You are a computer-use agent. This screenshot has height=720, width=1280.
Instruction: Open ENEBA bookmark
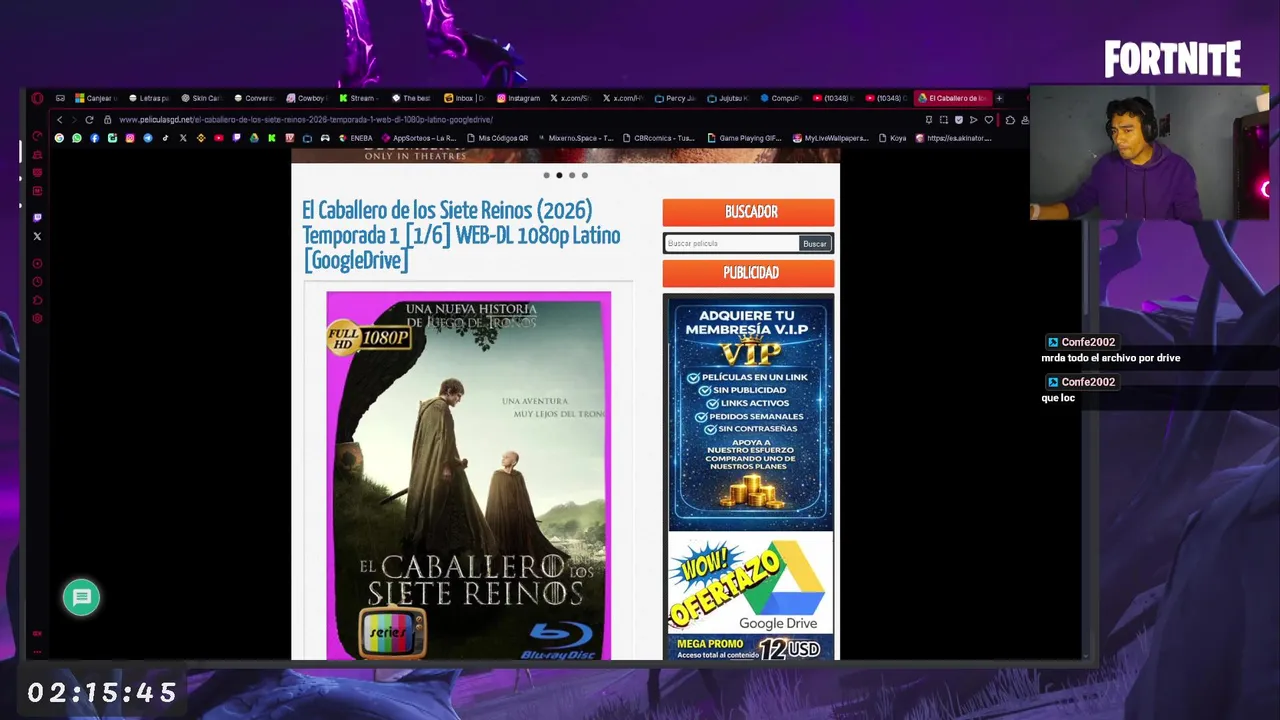(357, 138)
